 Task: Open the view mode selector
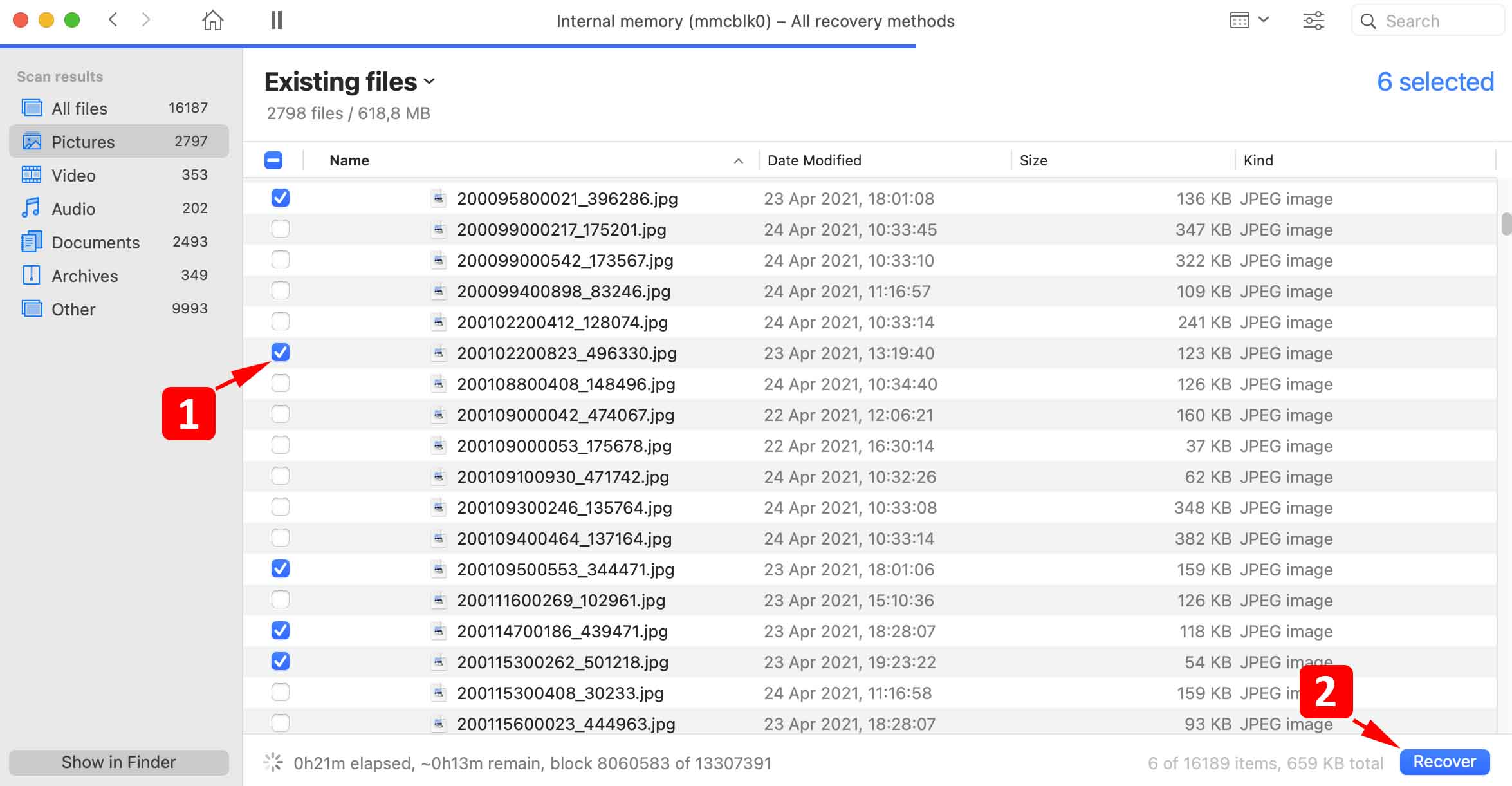1249,21
